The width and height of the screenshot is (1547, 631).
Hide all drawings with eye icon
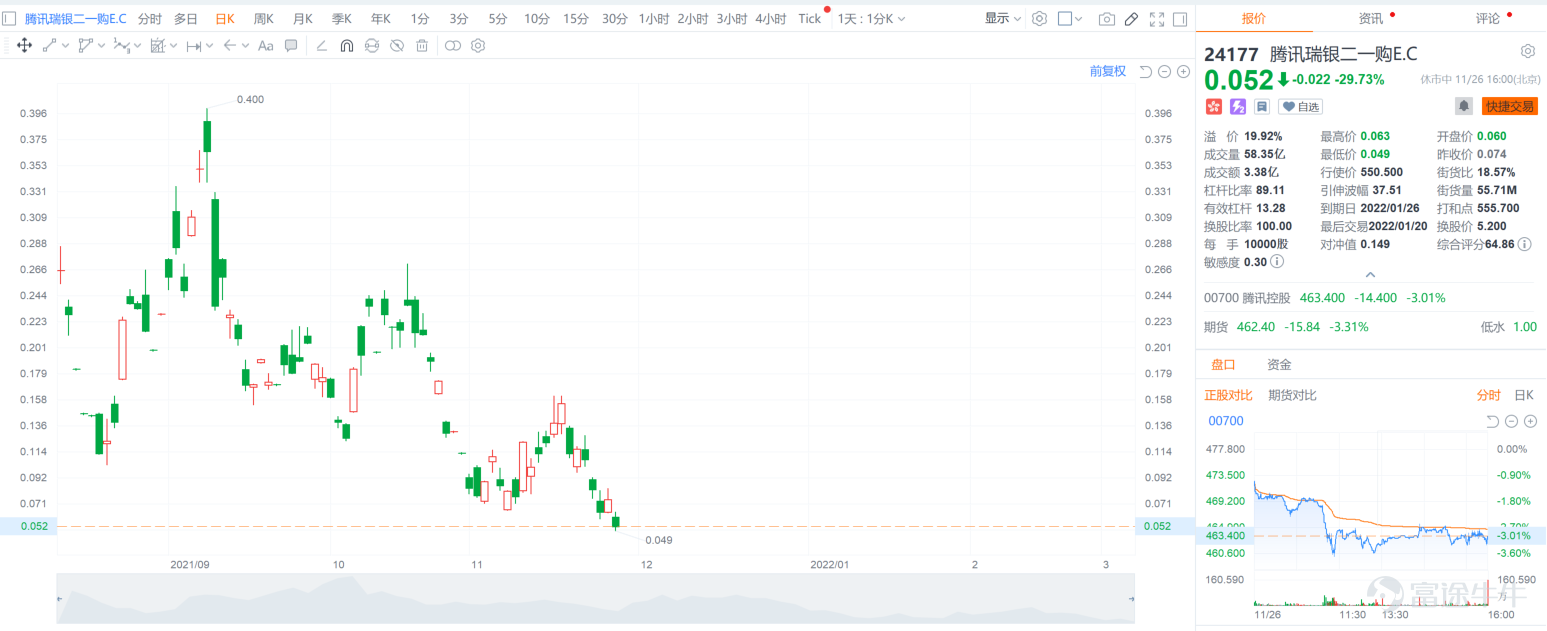[x=397, y=45]
